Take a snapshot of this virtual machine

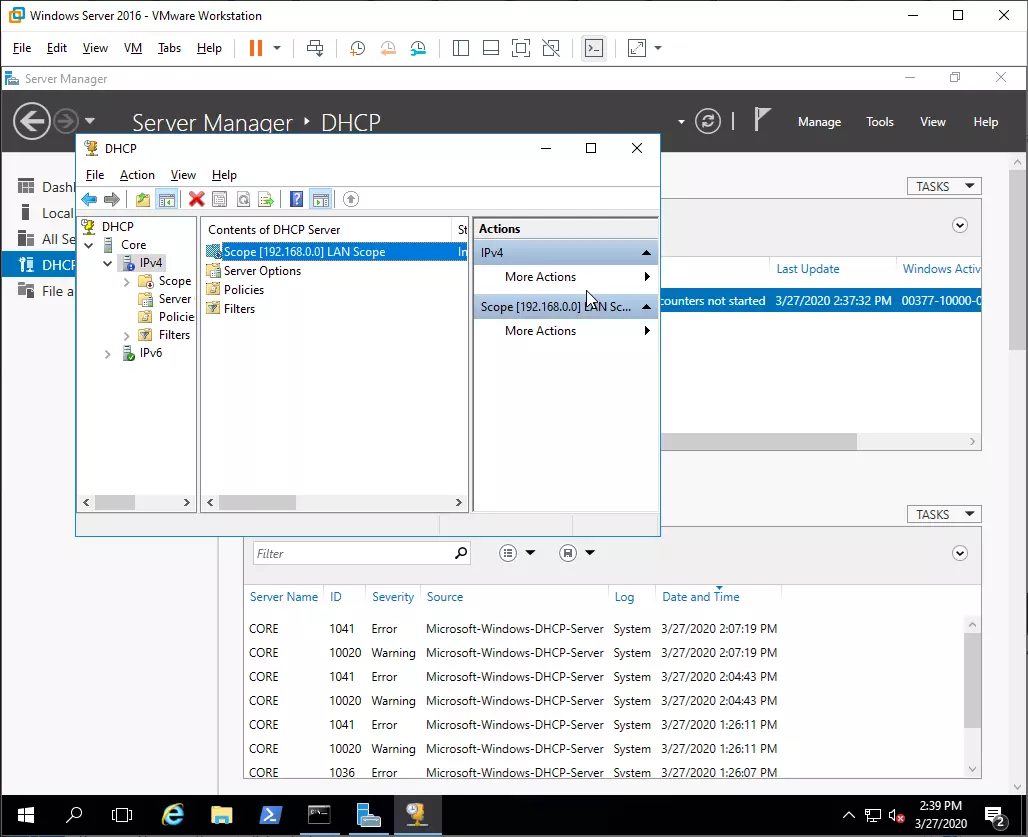pos(357,48)
